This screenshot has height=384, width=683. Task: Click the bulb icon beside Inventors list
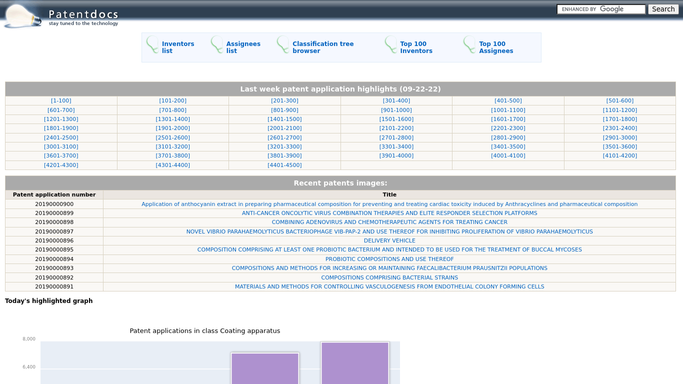pyautogui.click(x=152, y=44)
